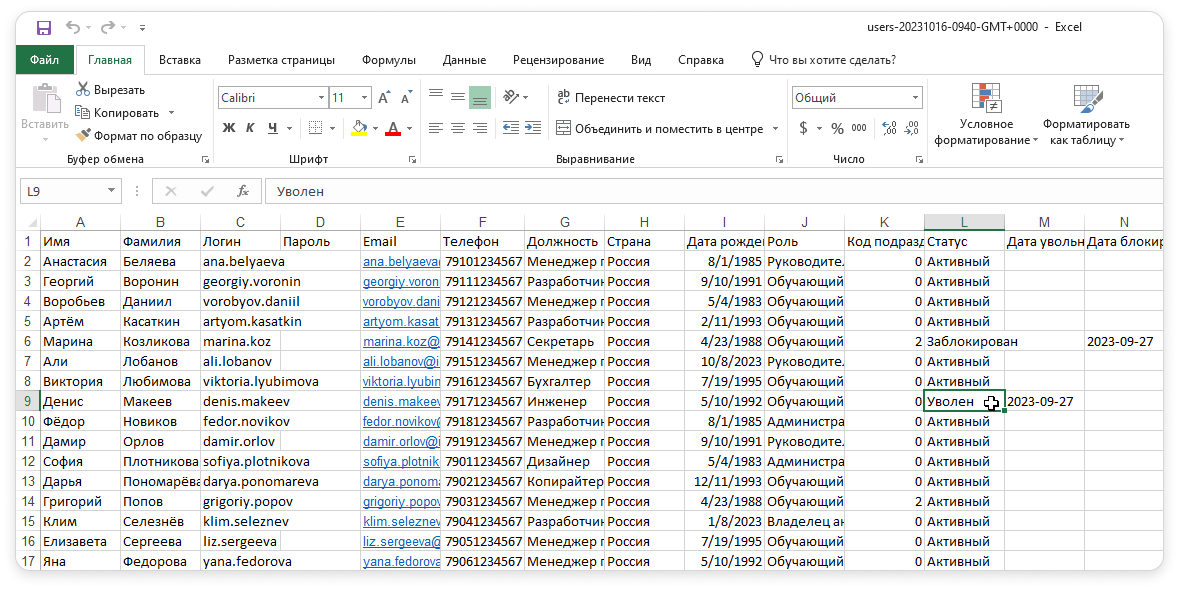1179x590 pixels.
Task: Center text horizontally
Action: (457, 129)
